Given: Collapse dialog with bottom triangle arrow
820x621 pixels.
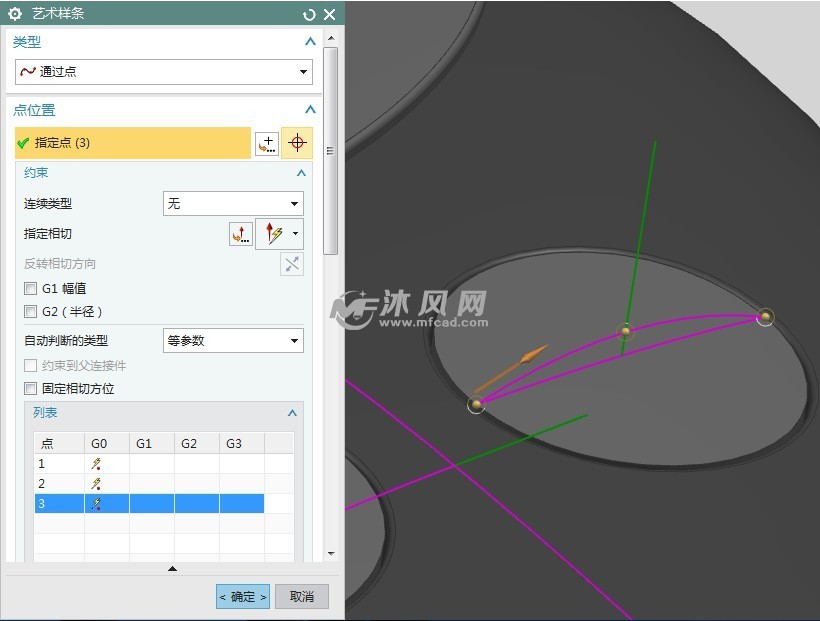Looking at the screenshot, I should (x=172, y=569).
